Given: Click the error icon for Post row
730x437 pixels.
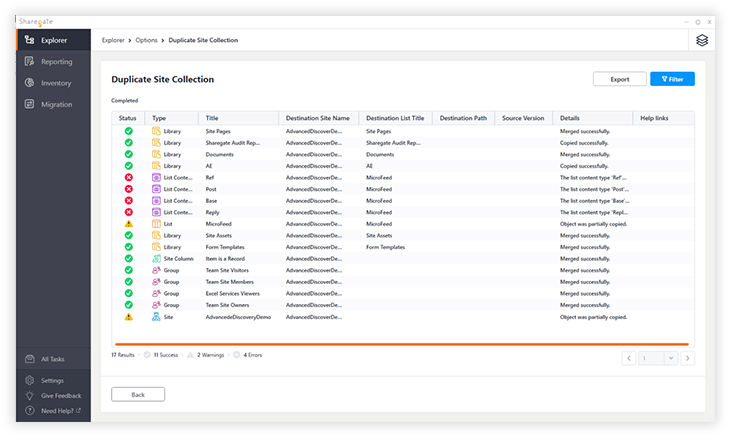Looking at the screenshot, I should click(x=128, y=189).
